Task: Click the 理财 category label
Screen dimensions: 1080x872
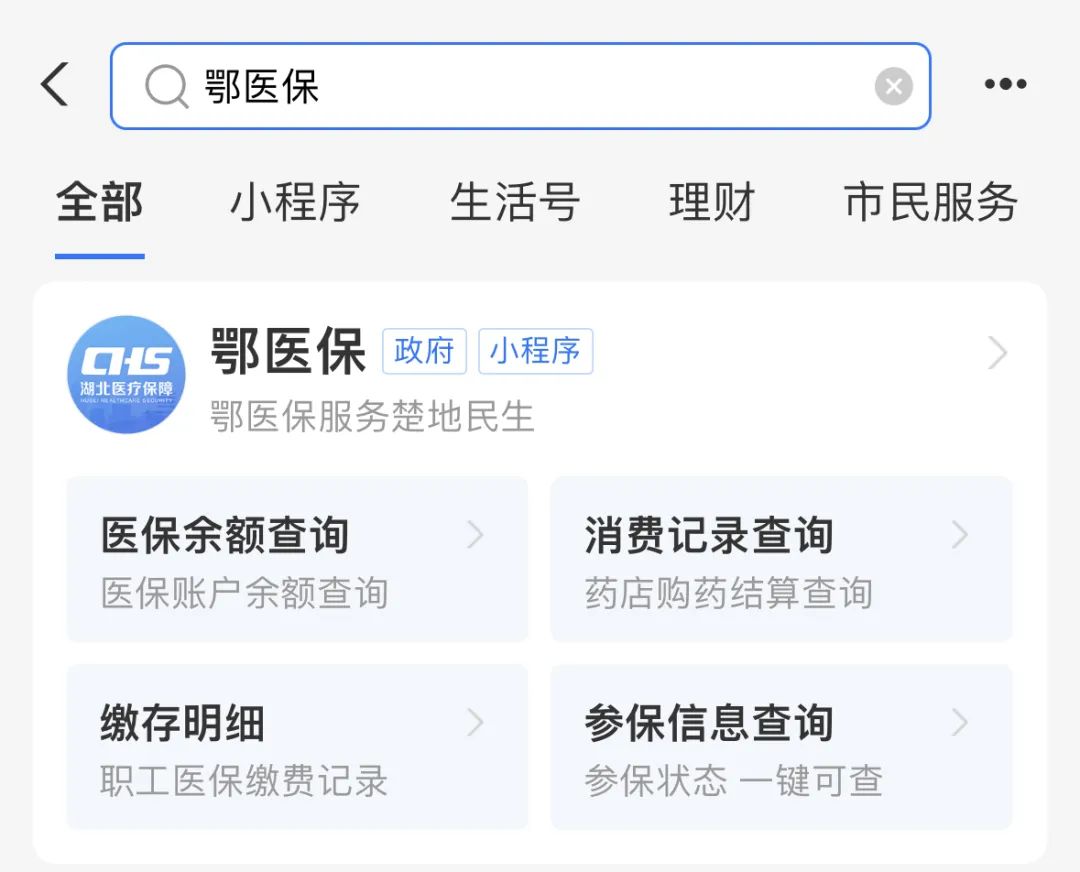Action: click(711, 203)
